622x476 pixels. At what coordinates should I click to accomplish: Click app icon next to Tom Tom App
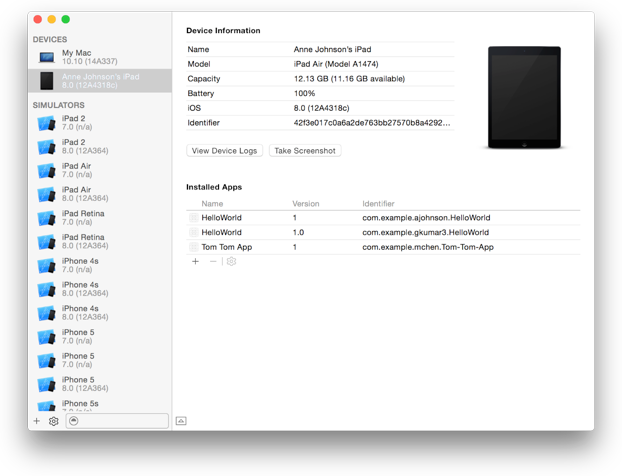194,247
